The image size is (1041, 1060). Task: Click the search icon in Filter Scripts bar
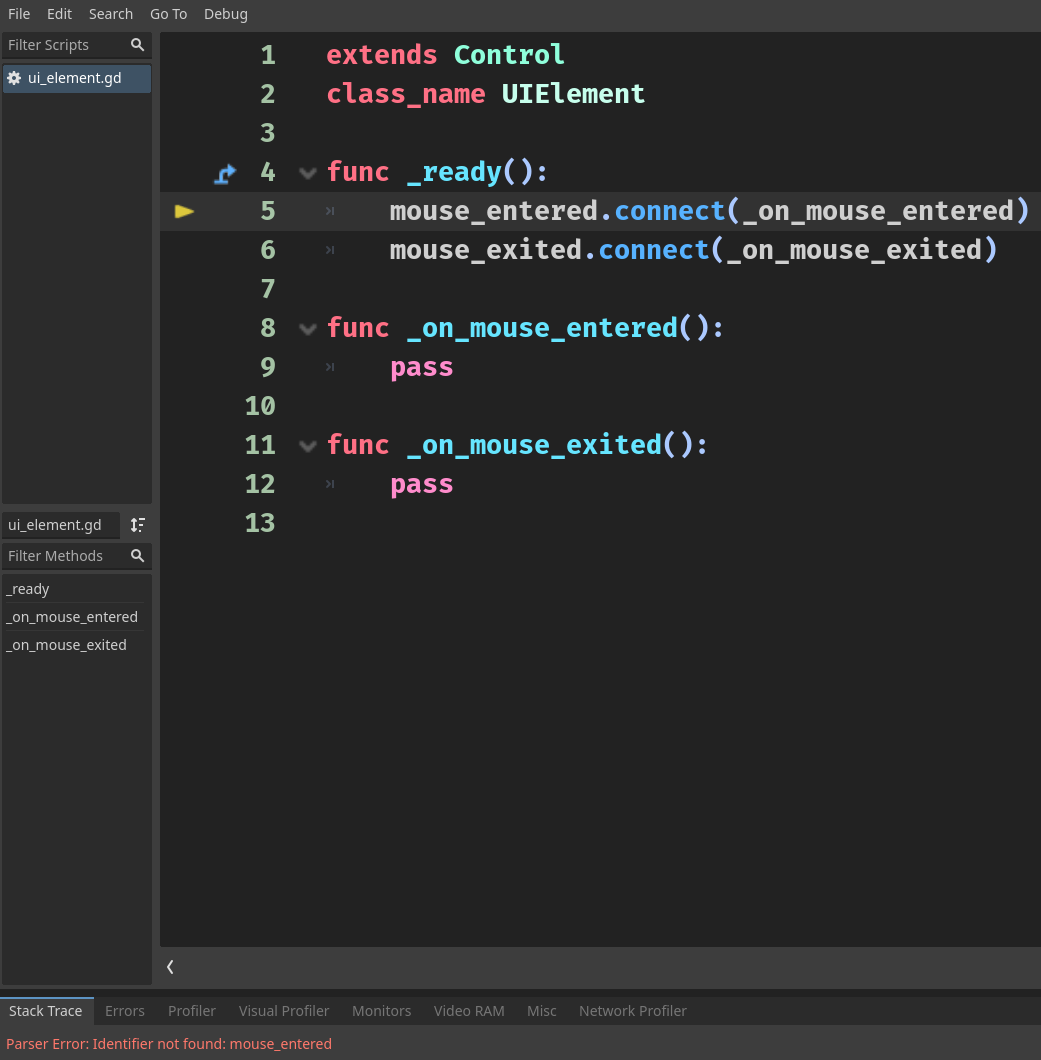click(138, 45)
